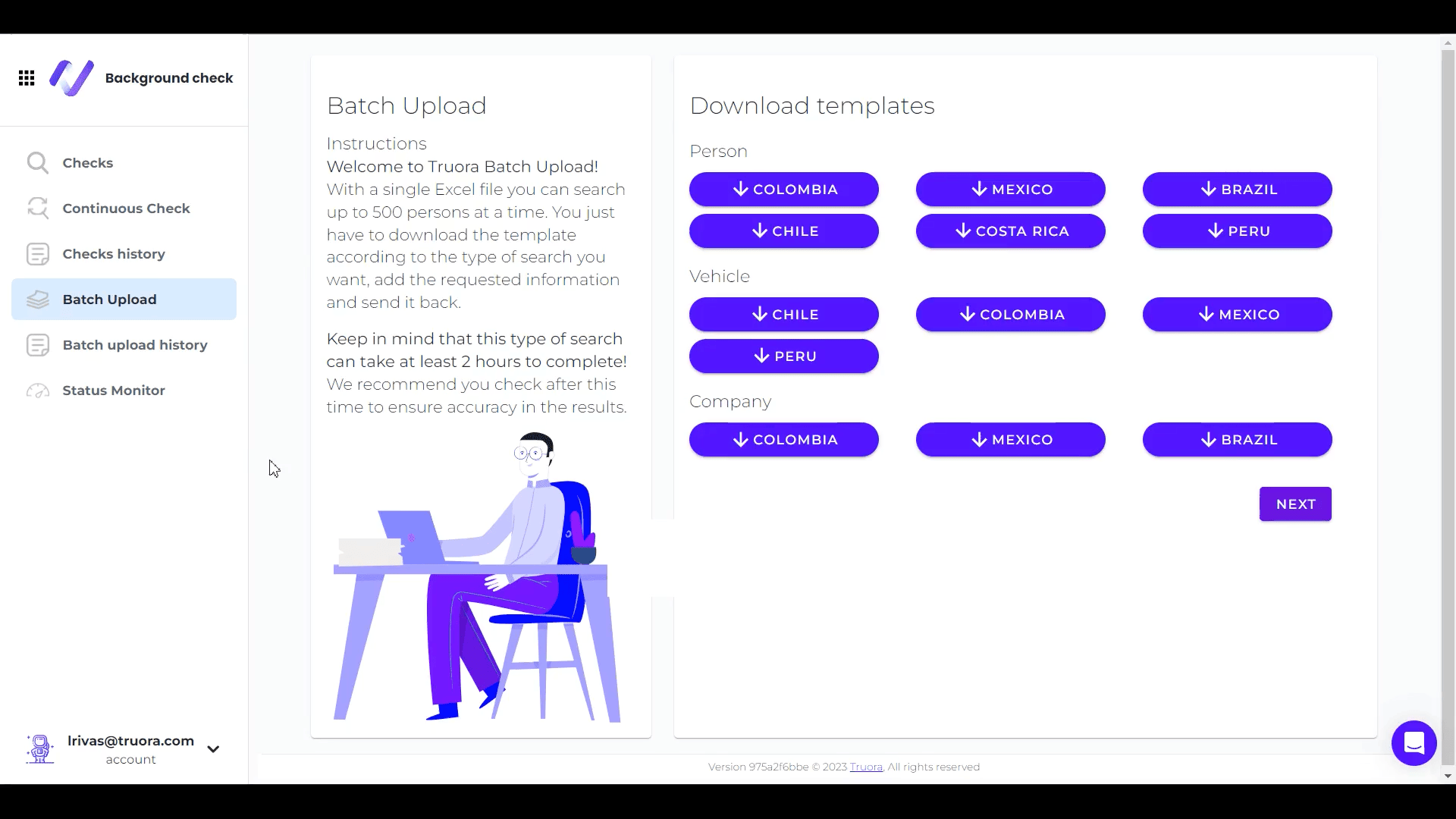Select the Checks menu item
The width and height of the screenshot is (1456, 819).
87,163
